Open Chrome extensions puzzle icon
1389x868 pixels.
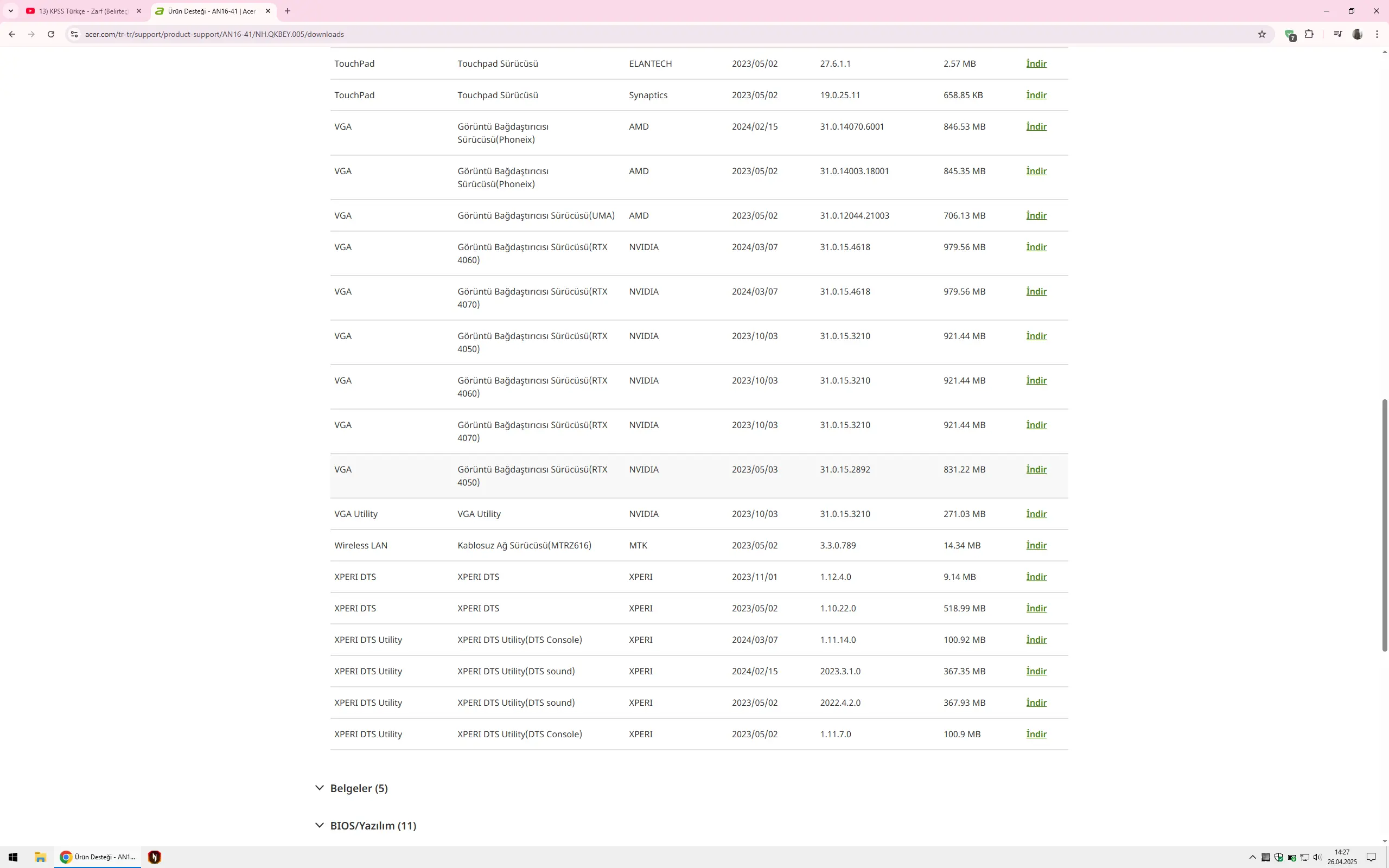click(x=1309, y=34)
